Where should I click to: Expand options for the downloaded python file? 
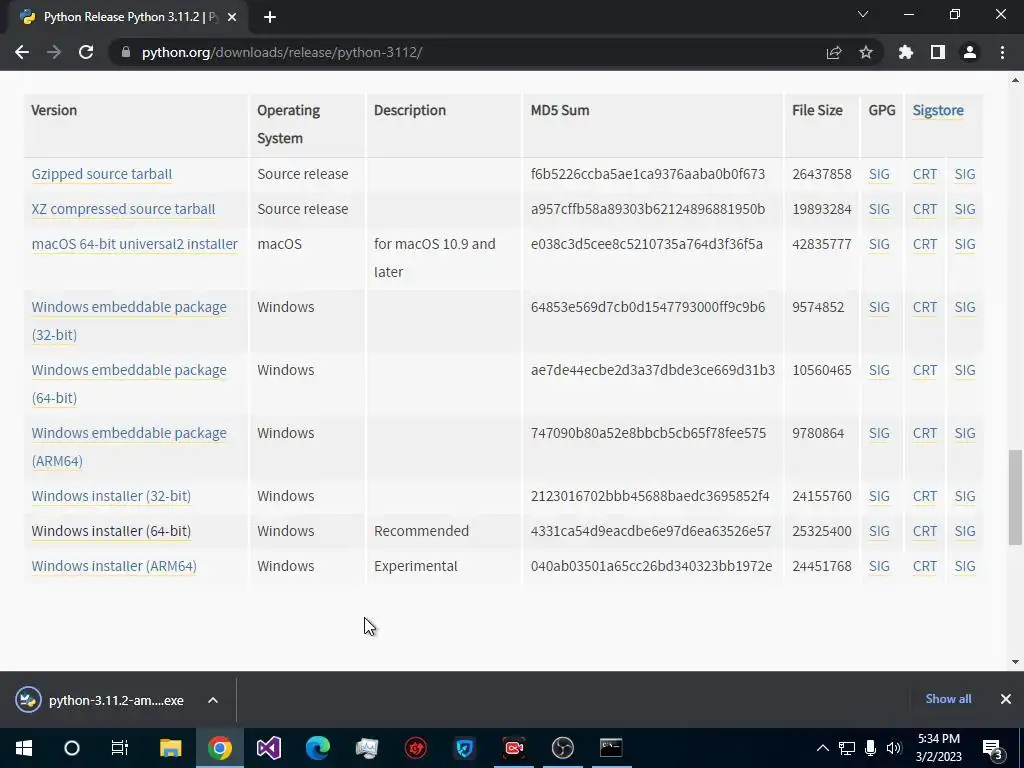213,700
